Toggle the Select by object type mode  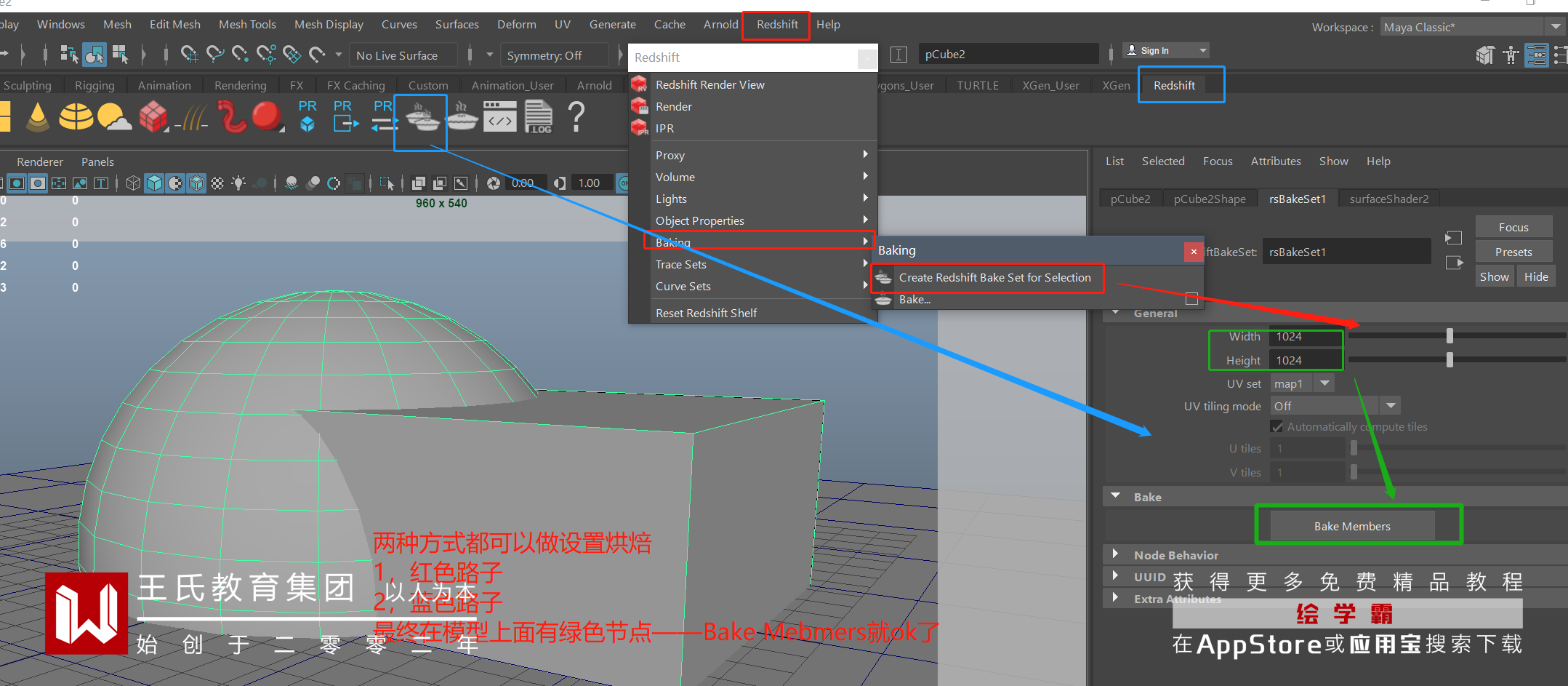(95, 54)
